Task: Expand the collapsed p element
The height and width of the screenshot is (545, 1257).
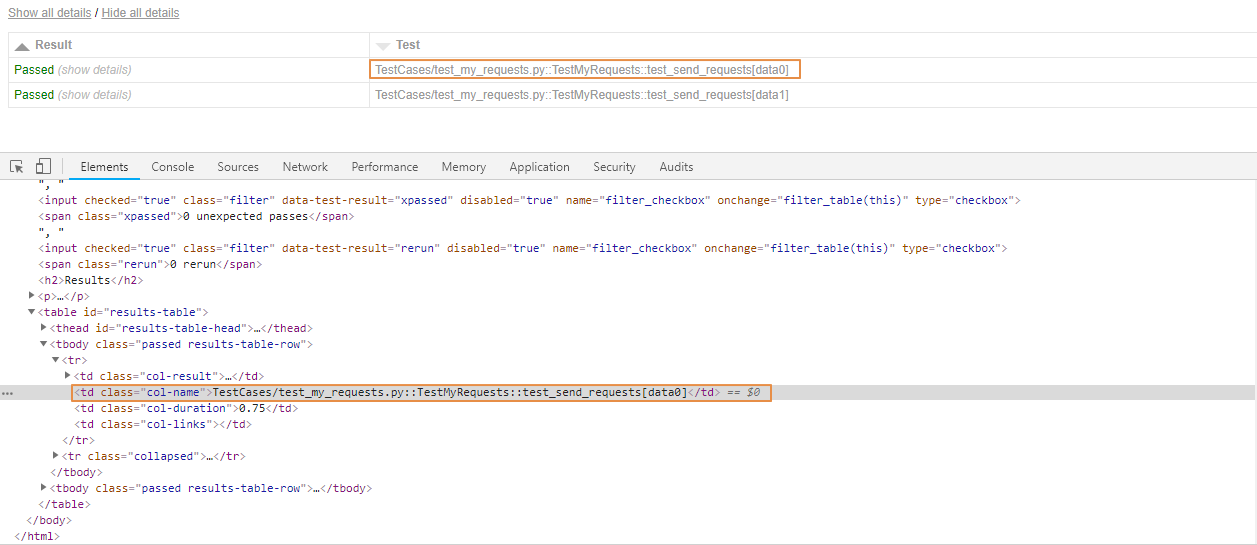Action: pos(32,296)
